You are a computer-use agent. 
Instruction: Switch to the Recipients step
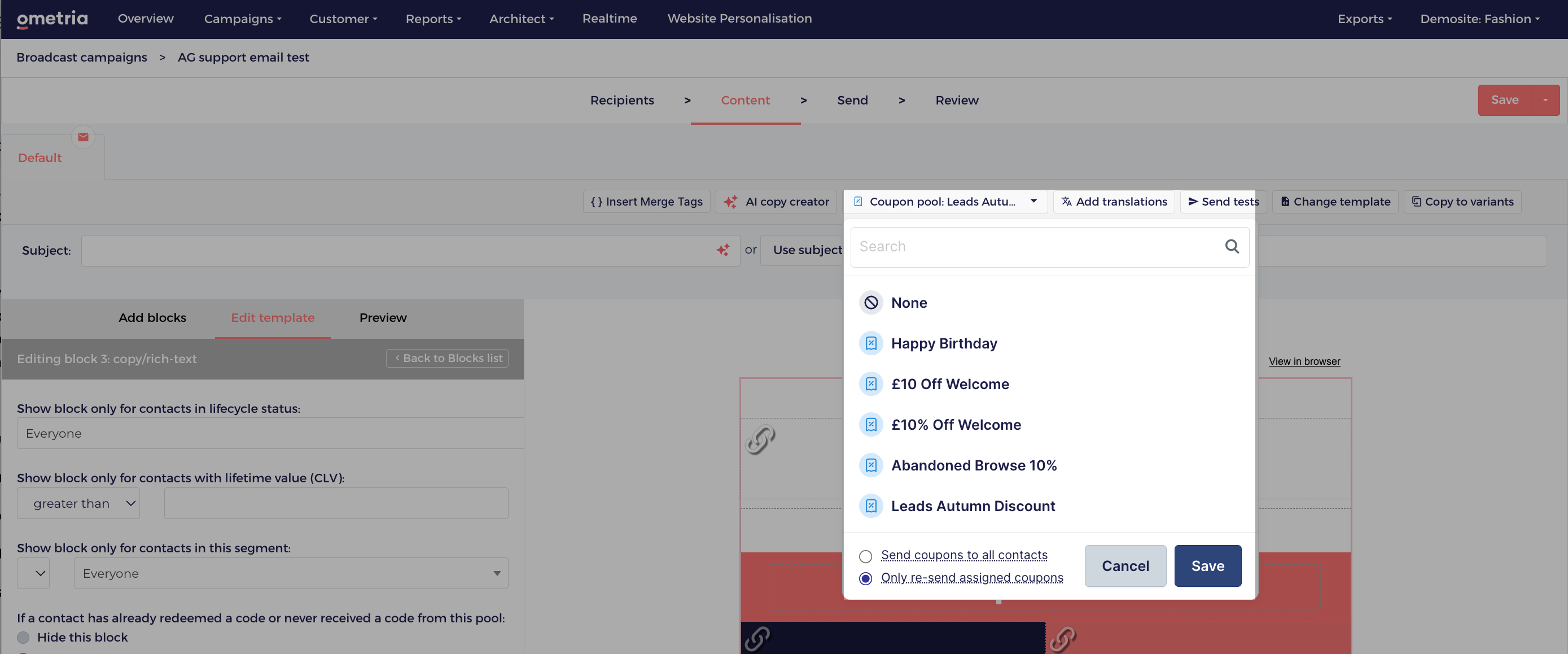tap(622, 100)
